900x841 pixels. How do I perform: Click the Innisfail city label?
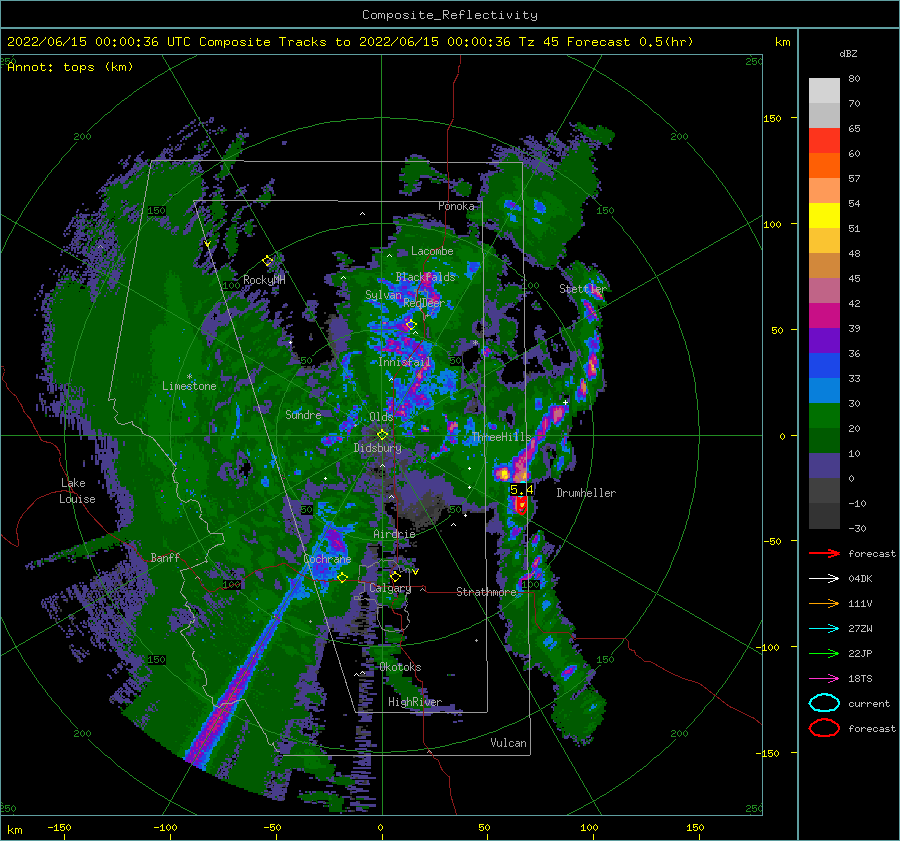[404, 362]
